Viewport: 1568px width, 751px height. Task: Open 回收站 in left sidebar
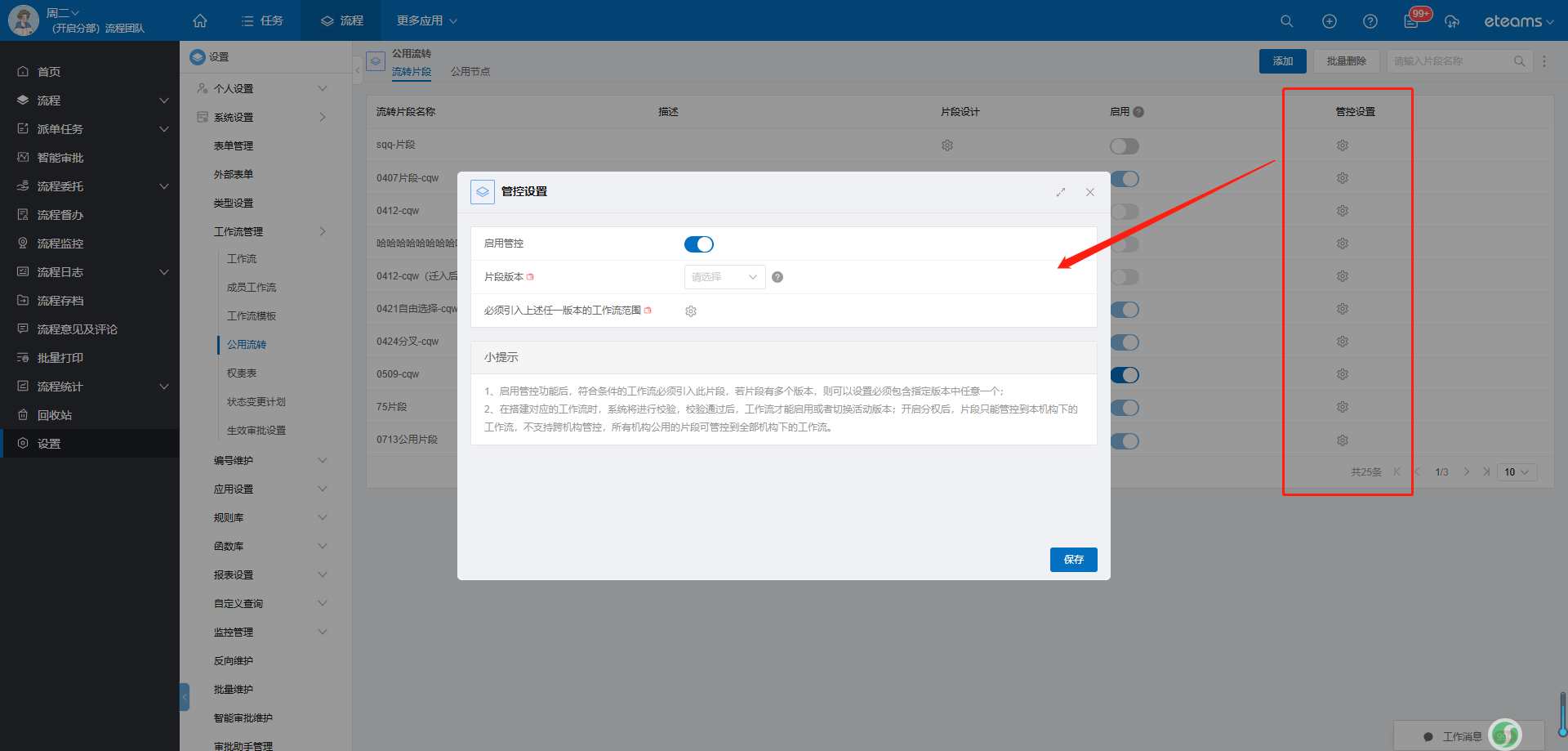click(55, 415)
